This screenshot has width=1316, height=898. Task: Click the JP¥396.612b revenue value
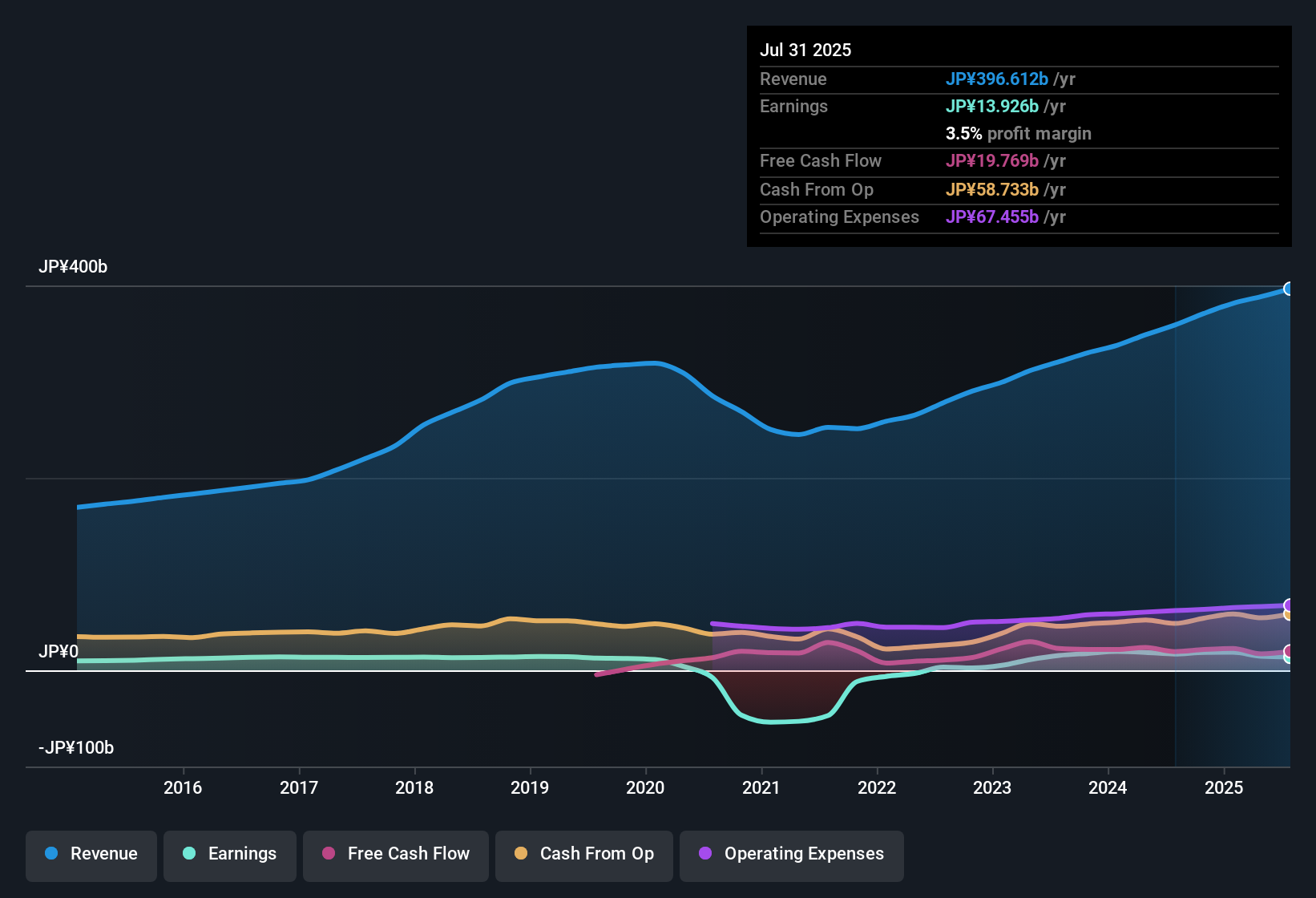click(999, 79)
